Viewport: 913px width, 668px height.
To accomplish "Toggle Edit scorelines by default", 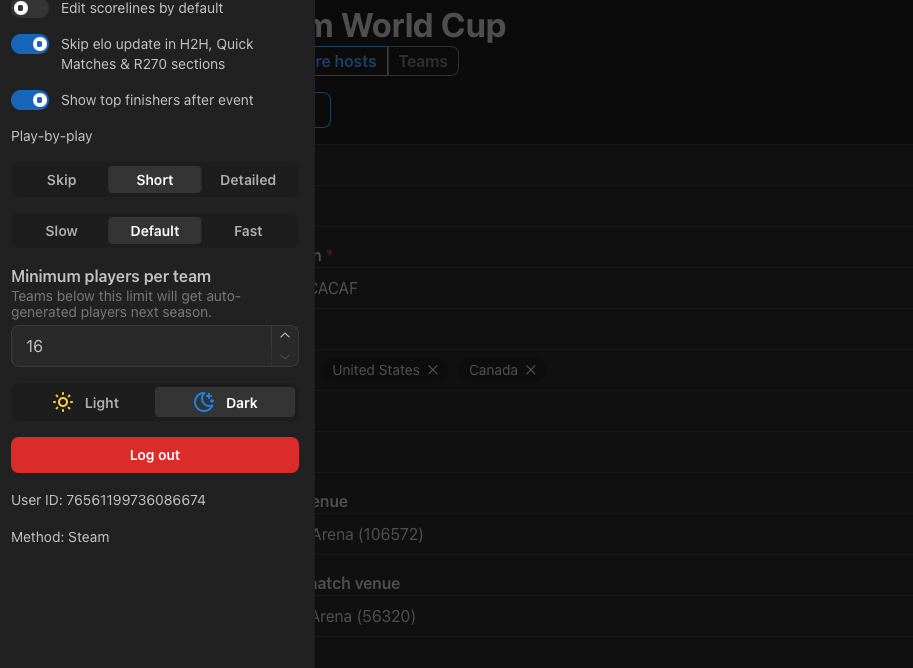I will click(30, 8).
